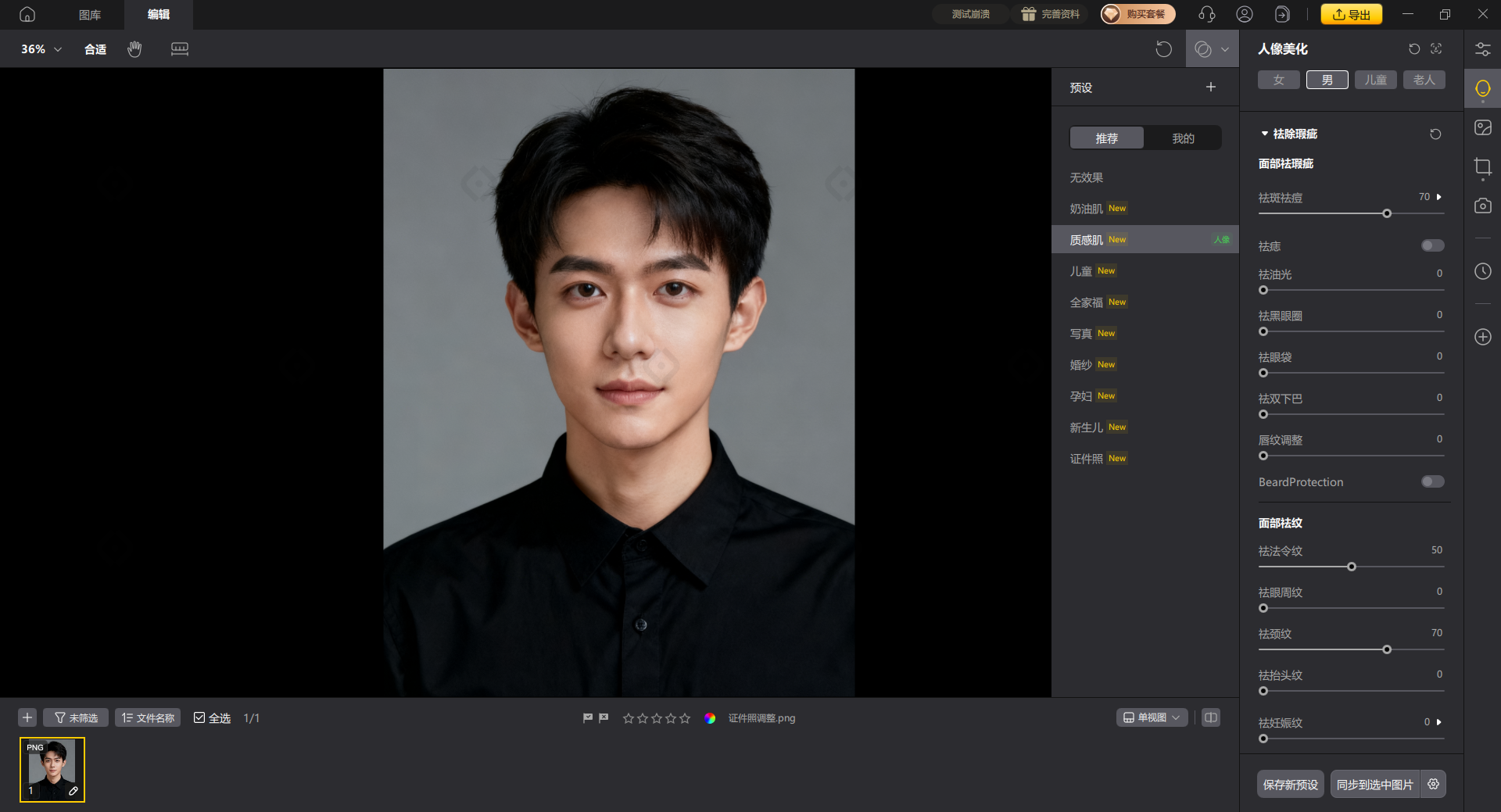1501x812 pixels.
Task: Open the crop tool in right sidebar
Action: pos(1482,167)
